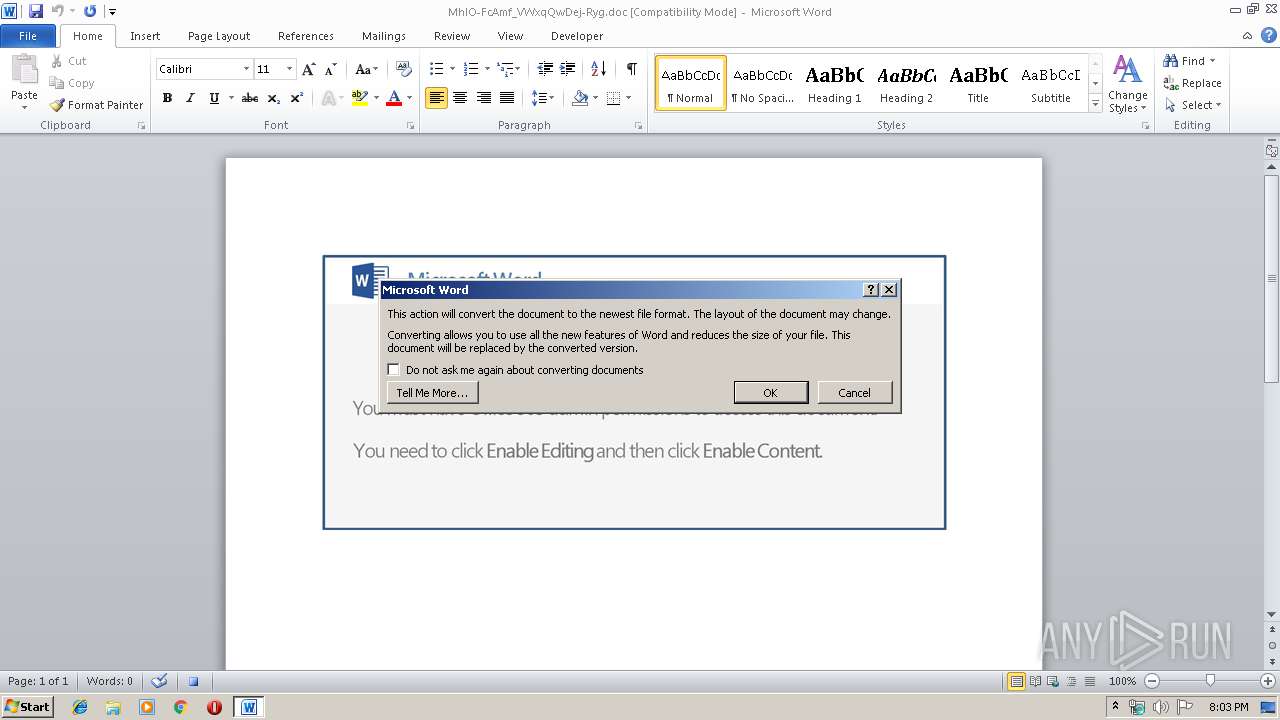Switch to the Insert tab
1280x720 pixels.
pos(145,36)
